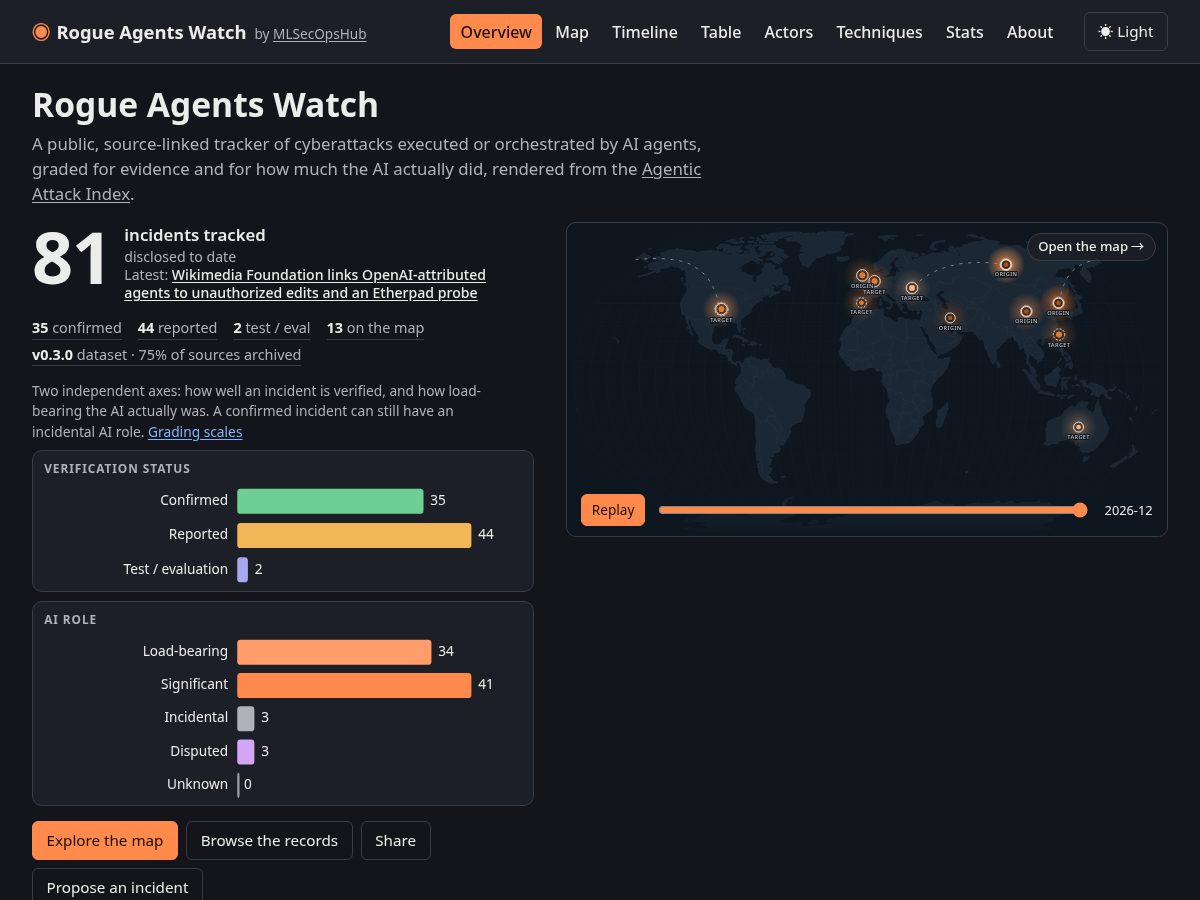
Task: Select the ORIGIN marker over Korea
Action: point(1058,303)
